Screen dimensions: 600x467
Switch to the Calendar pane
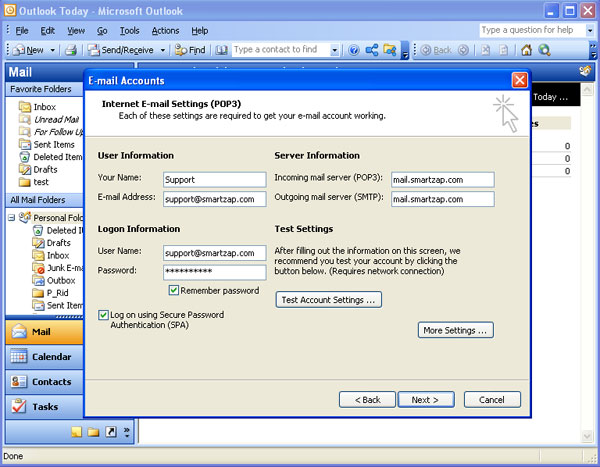44,357
